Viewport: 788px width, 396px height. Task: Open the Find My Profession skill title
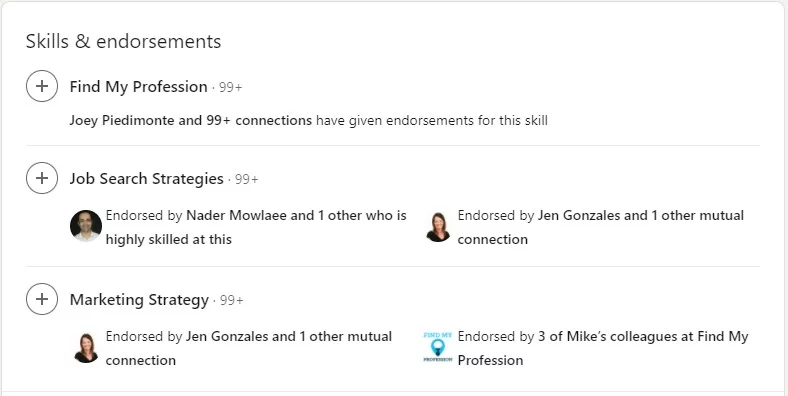pyautogui.click(x=139, y=86)
